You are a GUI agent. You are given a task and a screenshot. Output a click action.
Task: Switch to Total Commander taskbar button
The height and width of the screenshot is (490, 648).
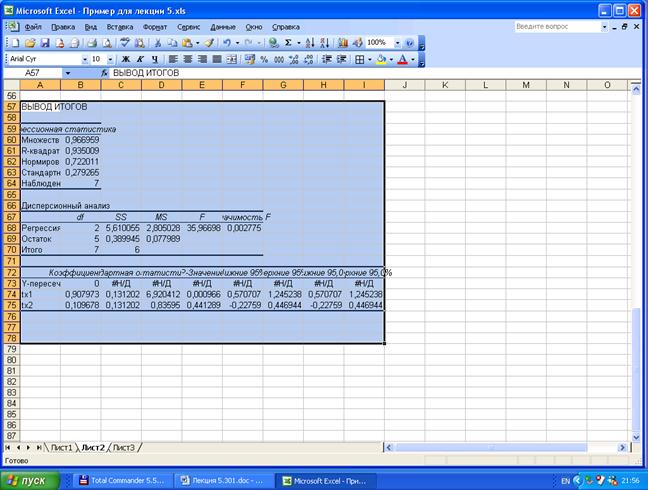tap(123, 480)
